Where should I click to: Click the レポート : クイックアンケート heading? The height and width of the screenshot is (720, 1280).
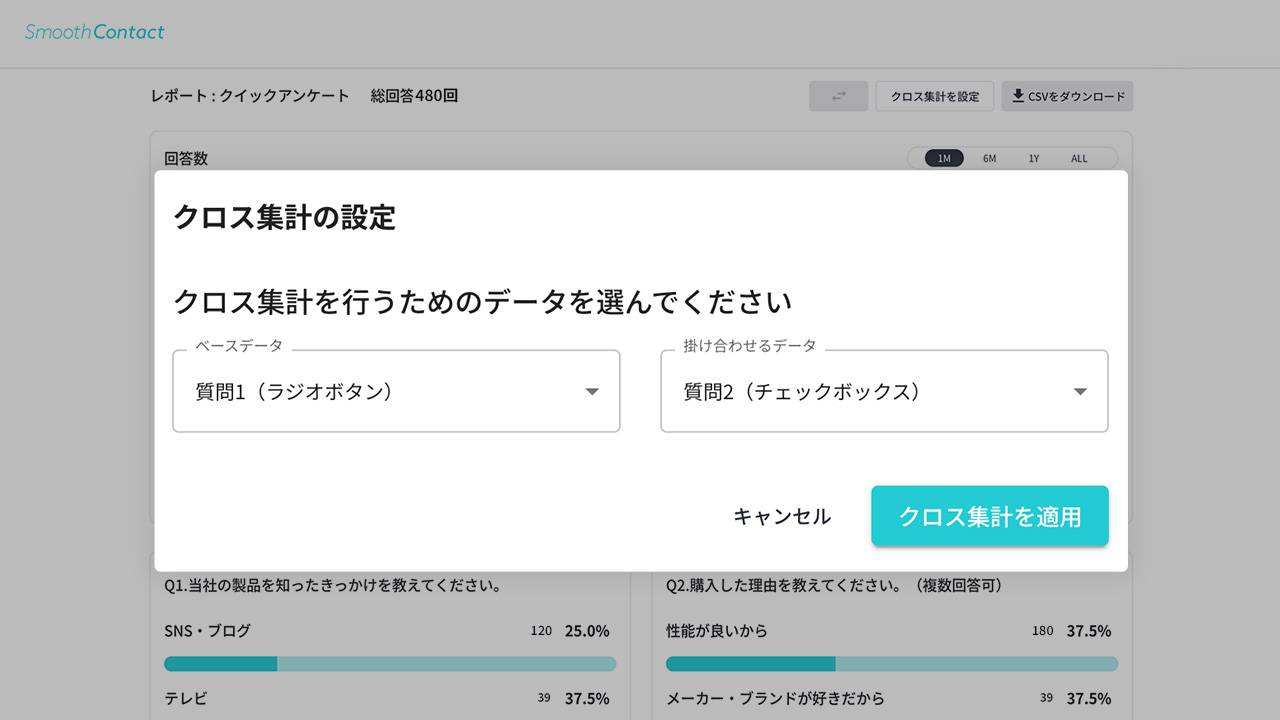[x=250, y=96]
